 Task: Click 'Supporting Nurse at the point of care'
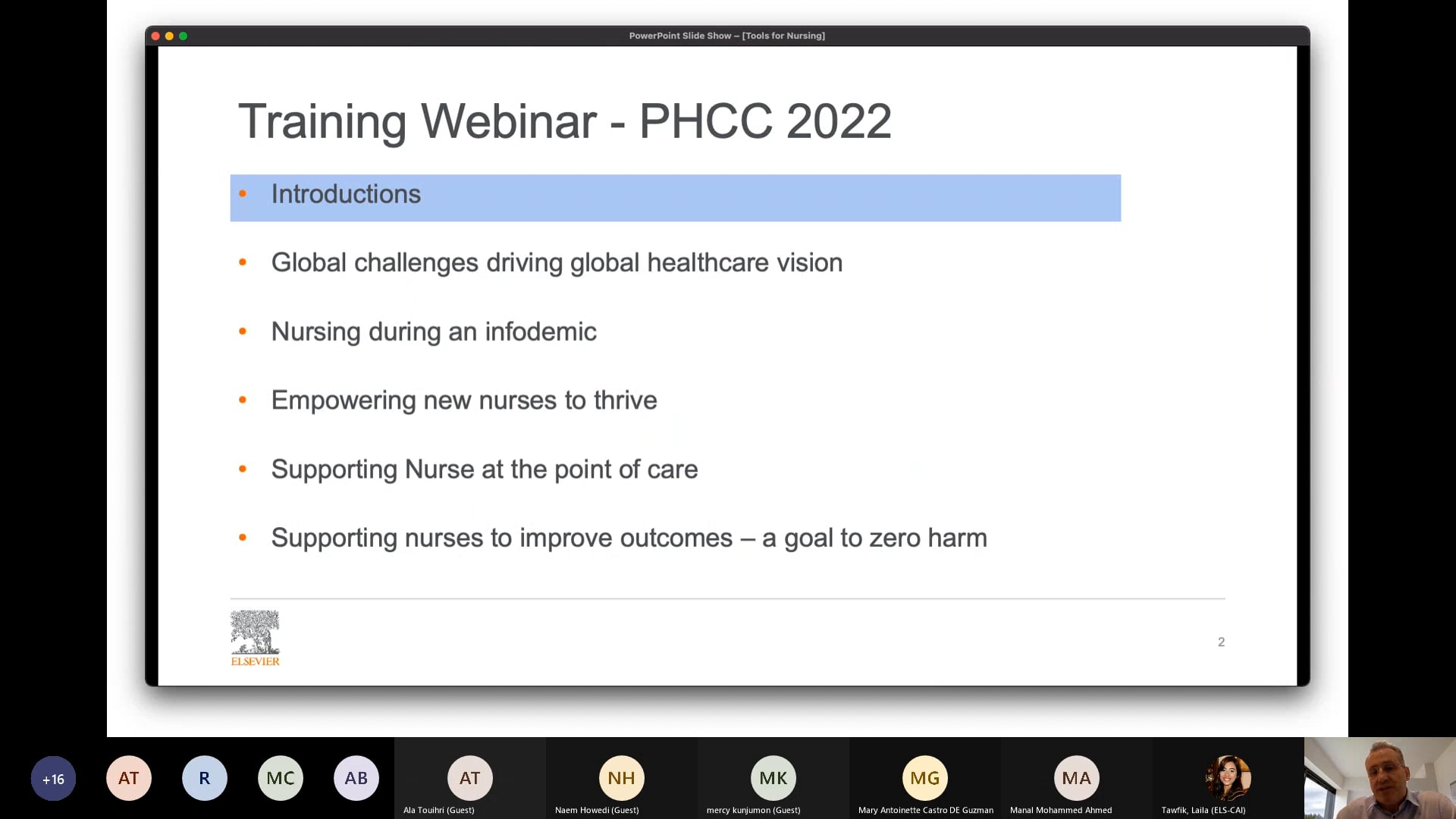pos(485,469)
